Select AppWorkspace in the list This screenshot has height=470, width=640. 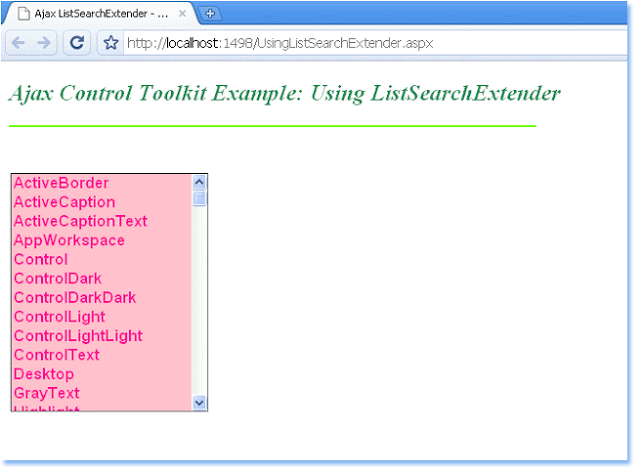(x=102, y=240)
